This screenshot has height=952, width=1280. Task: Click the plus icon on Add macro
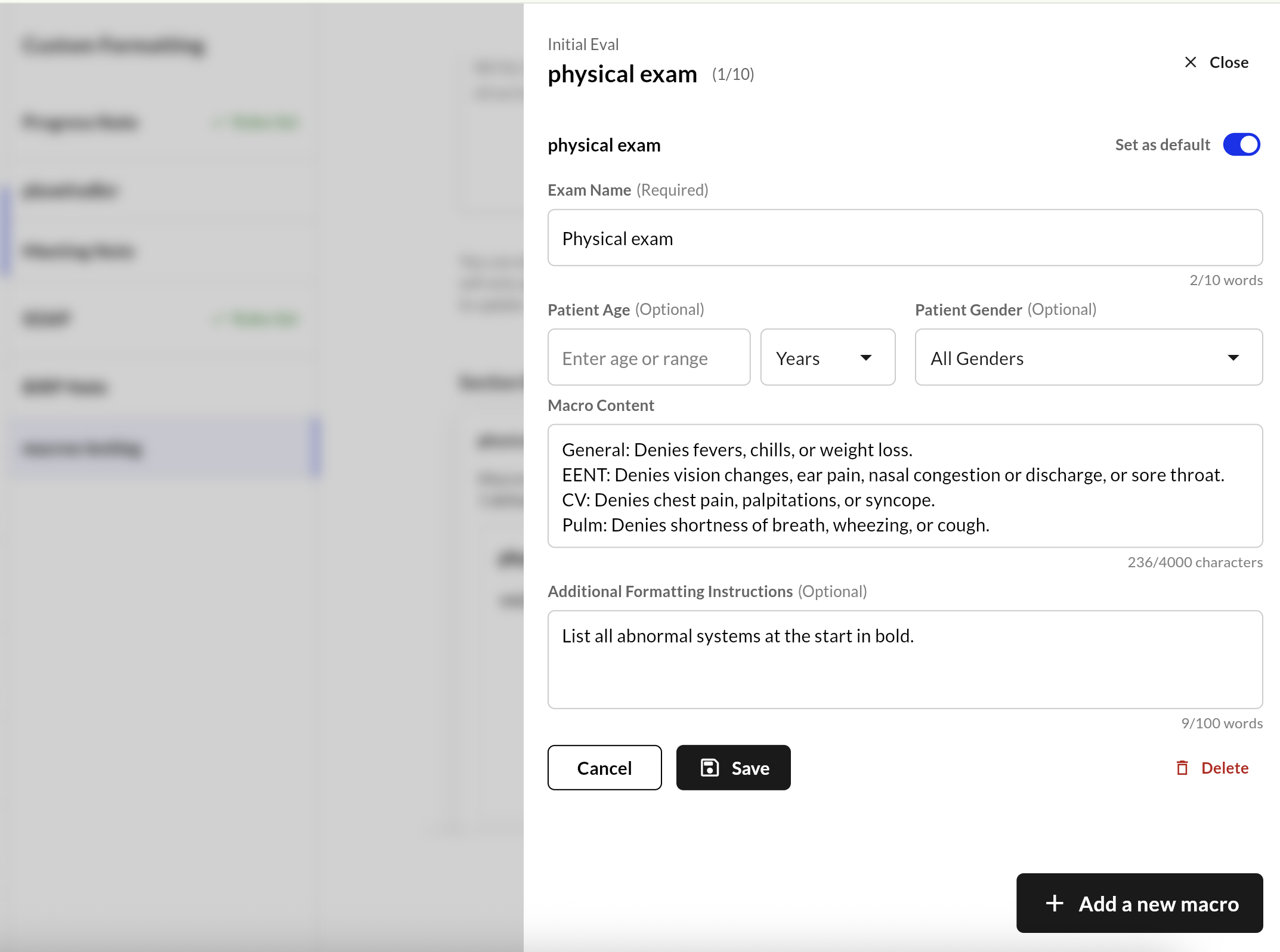tap(1055, 903)
